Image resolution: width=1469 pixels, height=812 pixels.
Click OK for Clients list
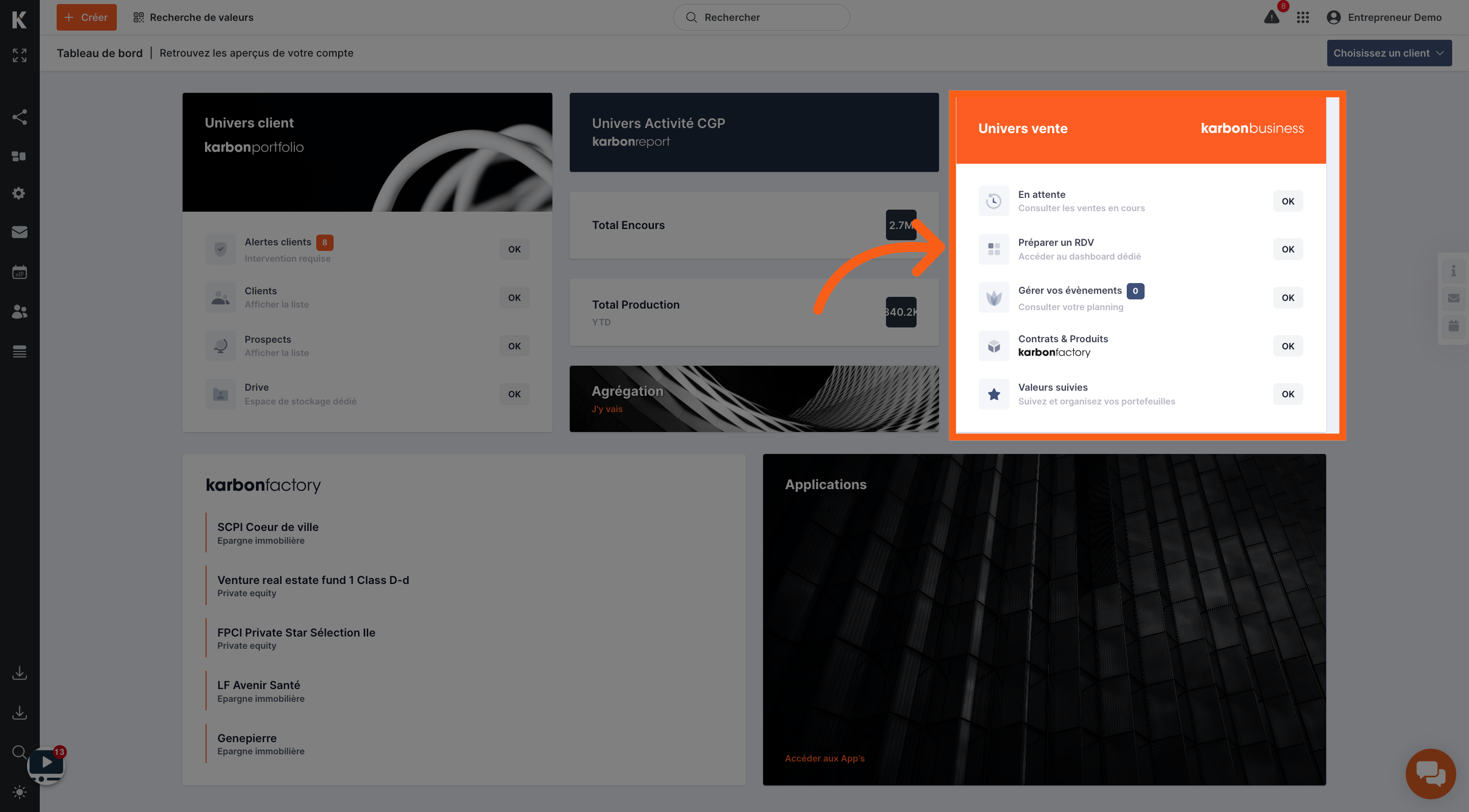pyautogui.click(x=514, y=298)
